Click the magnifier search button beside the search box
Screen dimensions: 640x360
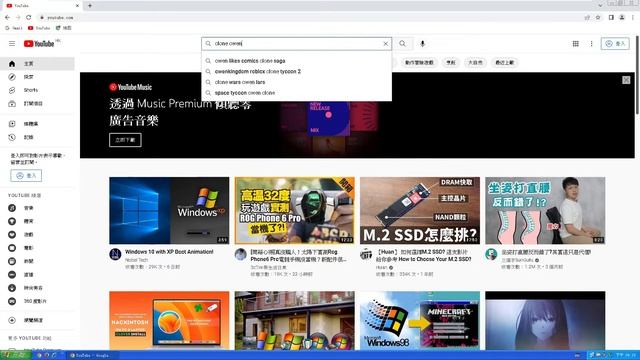pyautogui.click(x=402, y=44)
